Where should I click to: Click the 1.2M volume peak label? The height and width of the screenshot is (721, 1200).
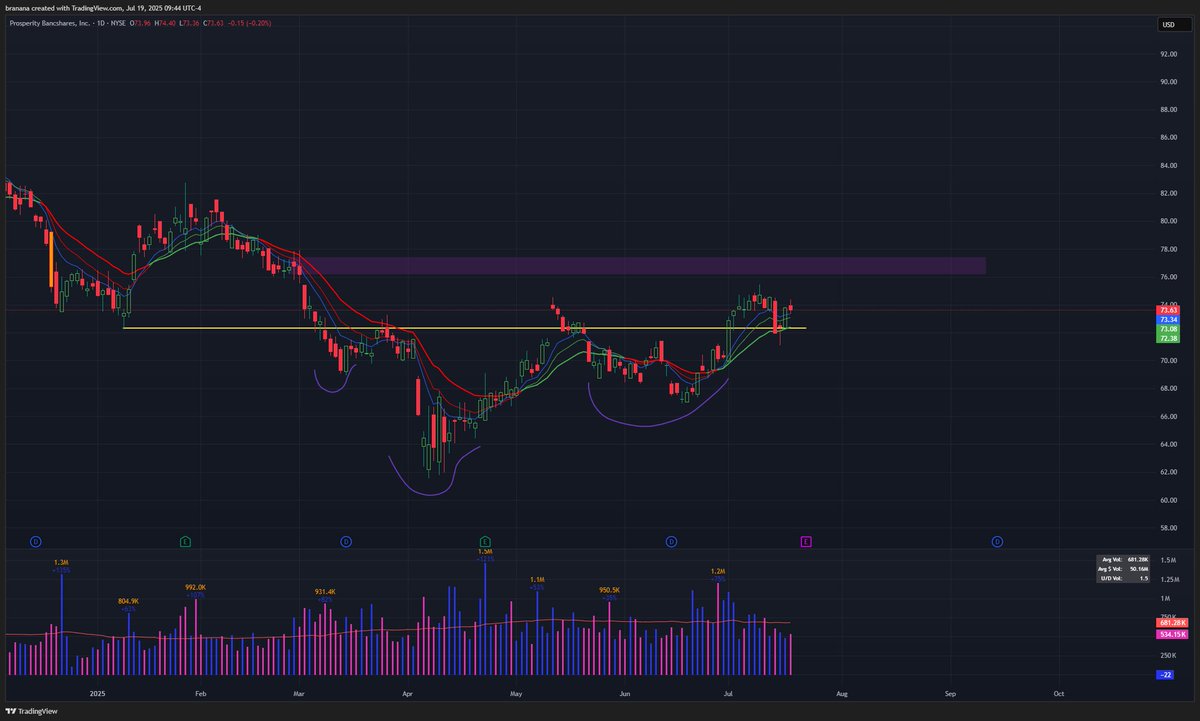718,571
